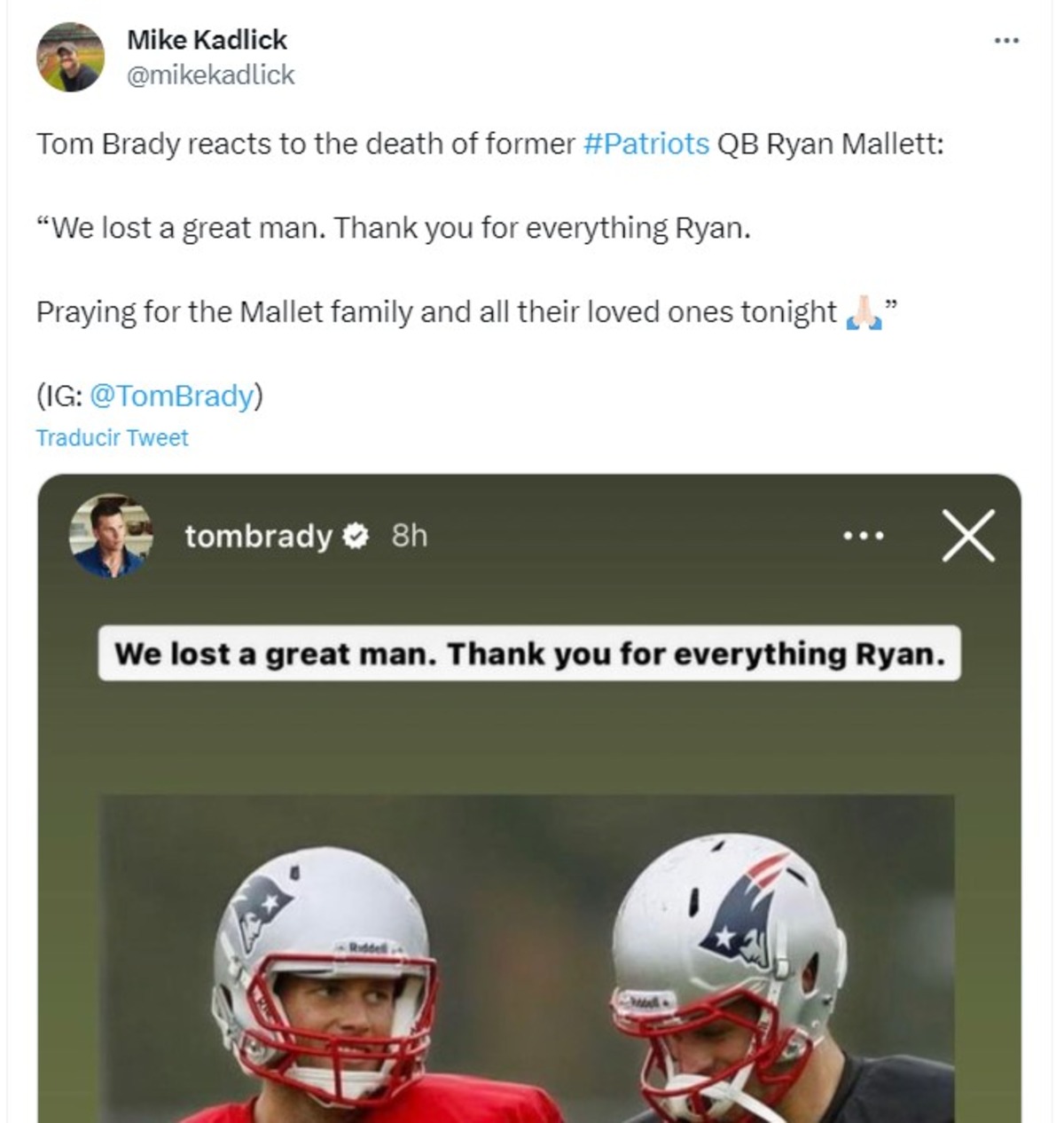Viewport: 1064px width, 1123px height.
Task: Open the embedded story image of two players
Action: click(527, 958)
